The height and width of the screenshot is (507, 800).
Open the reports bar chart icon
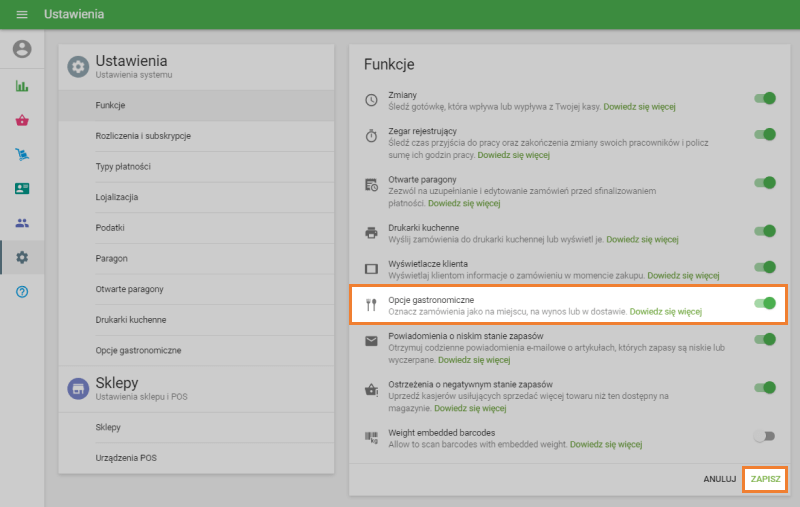tap(22, 86)
